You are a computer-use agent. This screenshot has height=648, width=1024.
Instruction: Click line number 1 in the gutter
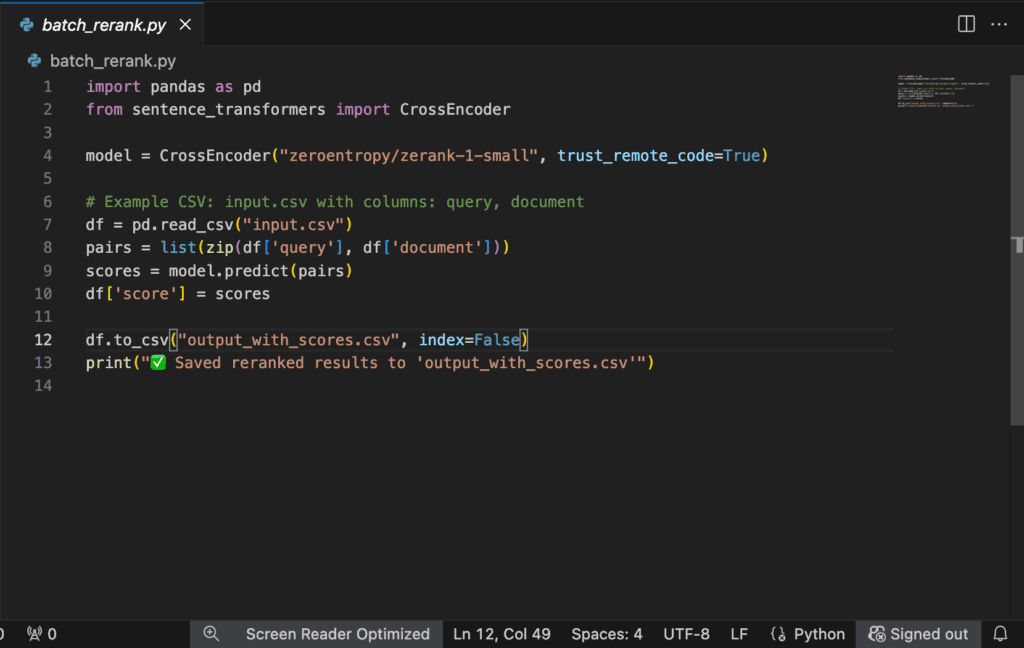[48, 87]
